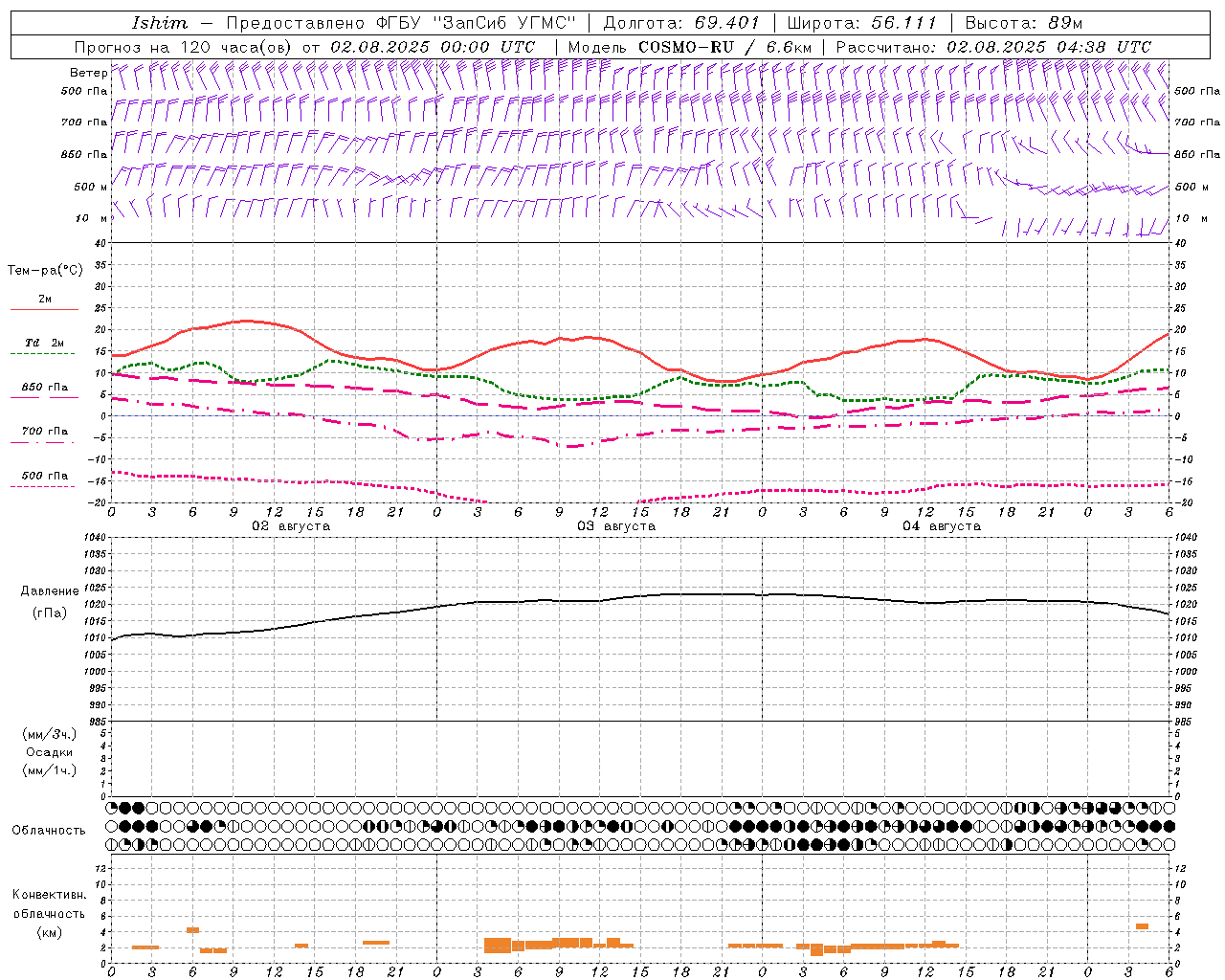This screenshot has height=980, width=1225.
Task: Click the "Ishim" station name in header
Action: coord(160,23)
